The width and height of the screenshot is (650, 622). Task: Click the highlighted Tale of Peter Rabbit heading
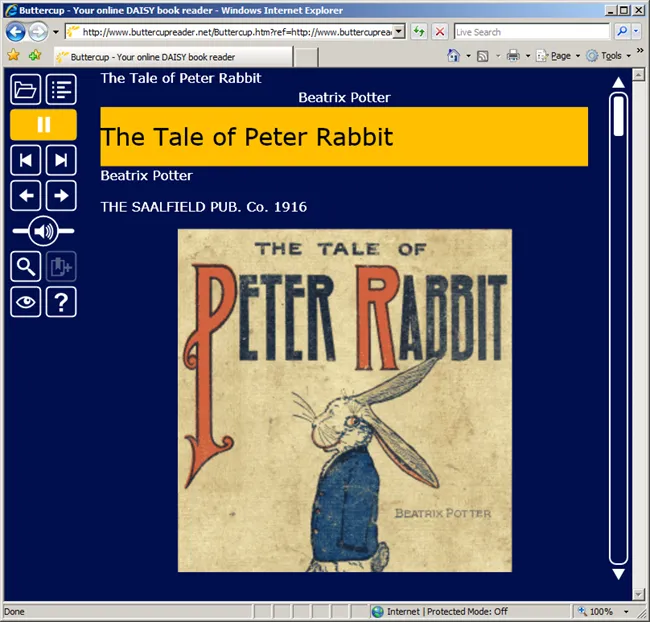coord(343,137)
